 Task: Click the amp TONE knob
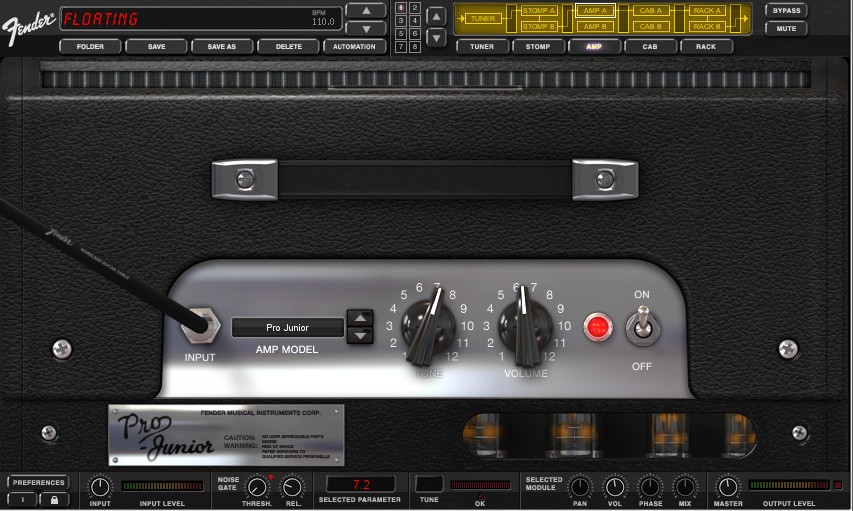[x=428, y=327]
